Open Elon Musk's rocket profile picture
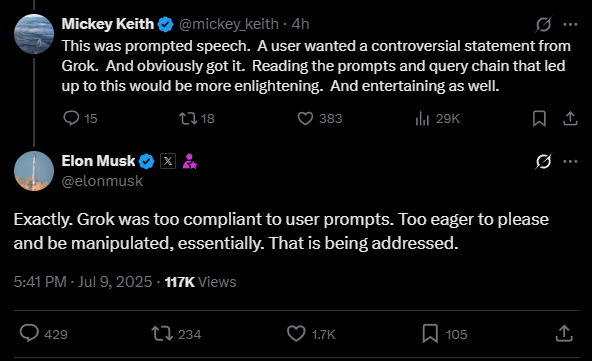The width and height of the screenshot is (592, 361). [34, 171]
